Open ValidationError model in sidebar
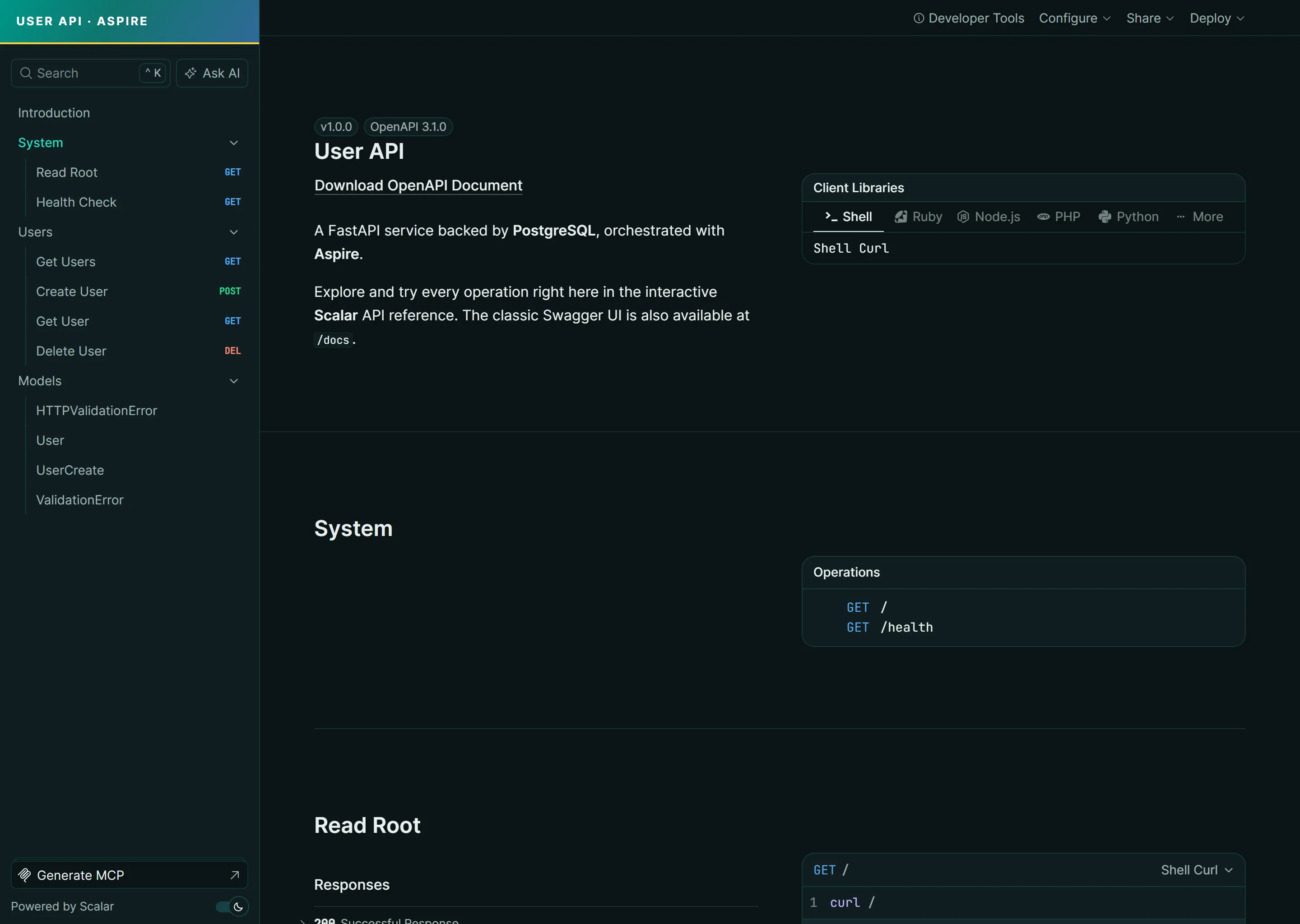 pyautogui.click(x=138, y=500)
